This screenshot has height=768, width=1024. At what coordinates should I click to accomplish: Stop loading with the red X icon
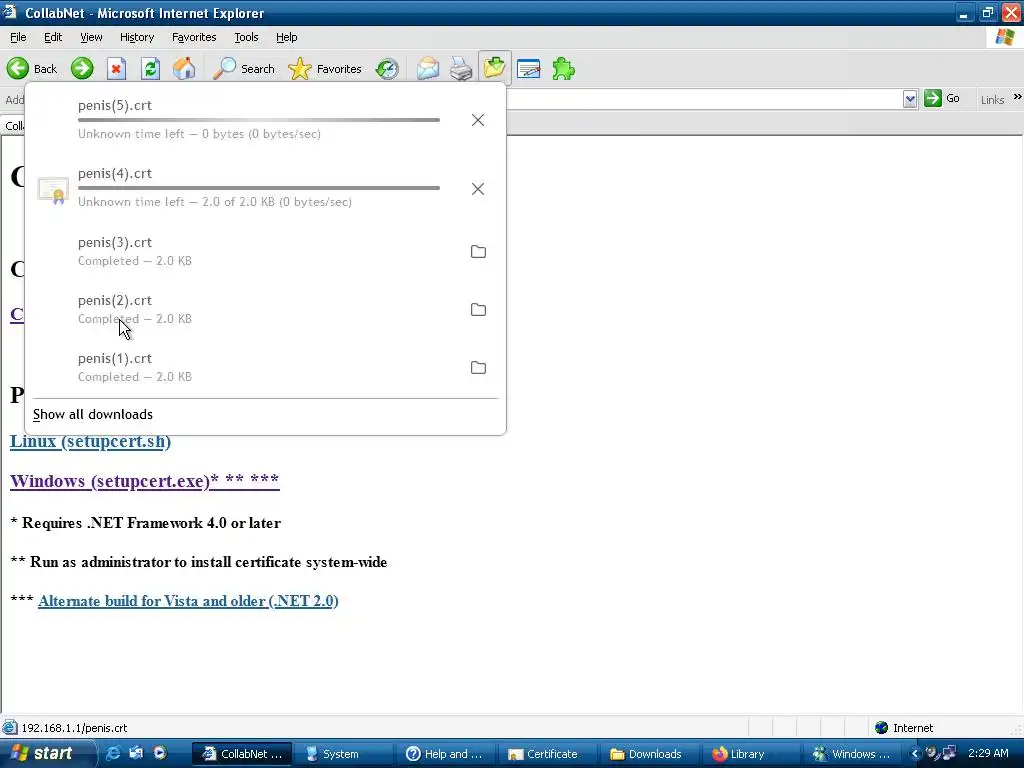(x=116, y=69)
